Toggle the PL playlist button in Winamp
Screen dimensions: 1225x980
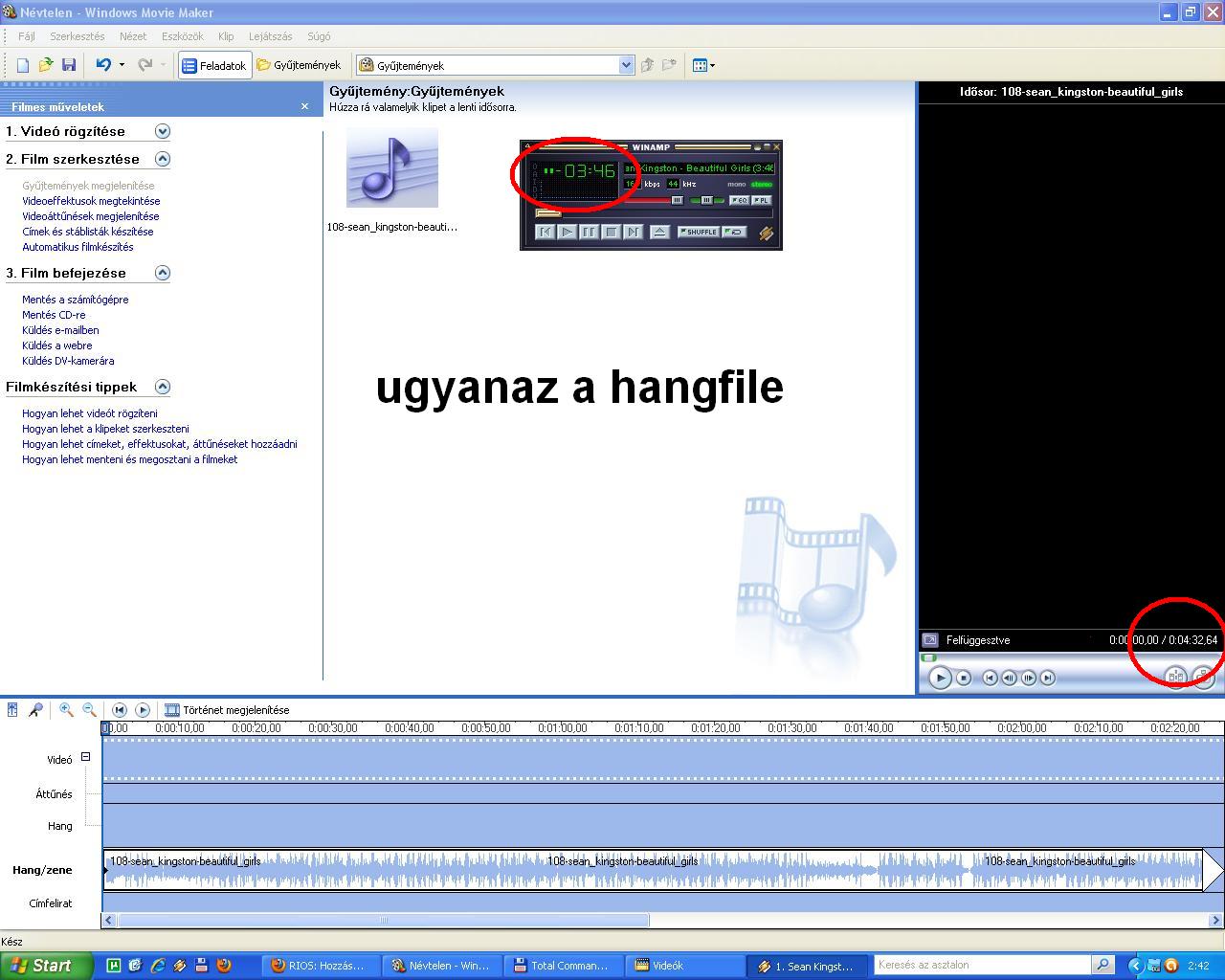coord(760,200)
